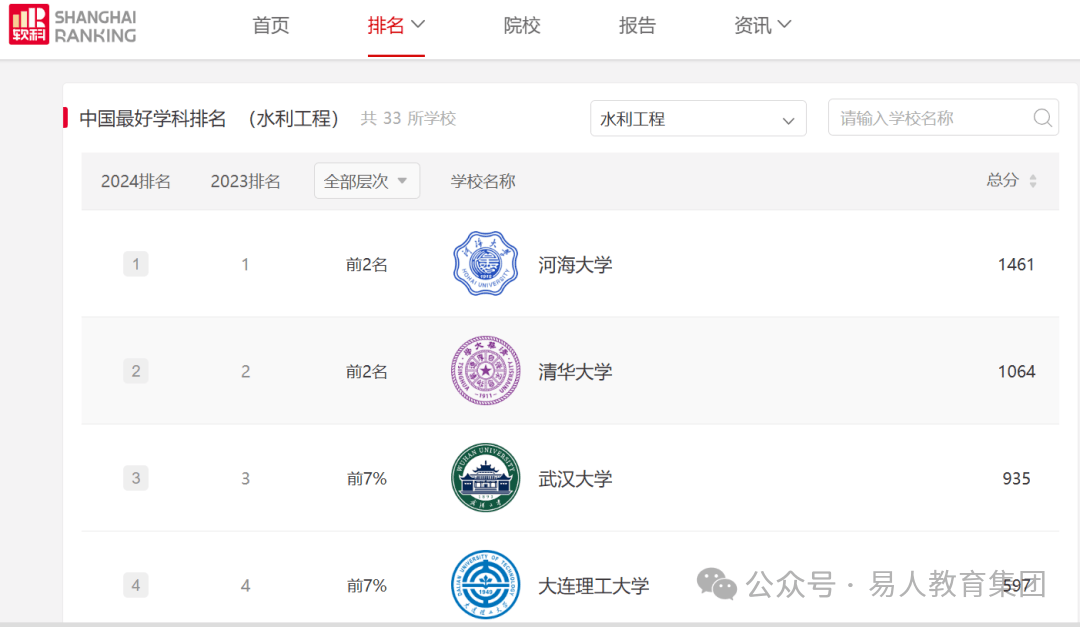The width and height of the screenshot is (1080, 627).
Task: Click the search magnifier icon
Action: tap(1042, 118)
